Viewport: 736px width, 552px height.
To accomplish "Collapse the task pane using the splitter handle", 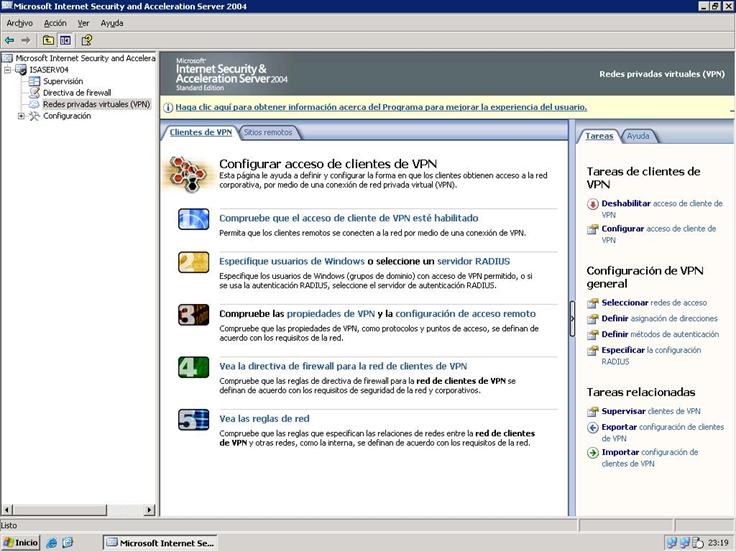I will click(572, 319).
